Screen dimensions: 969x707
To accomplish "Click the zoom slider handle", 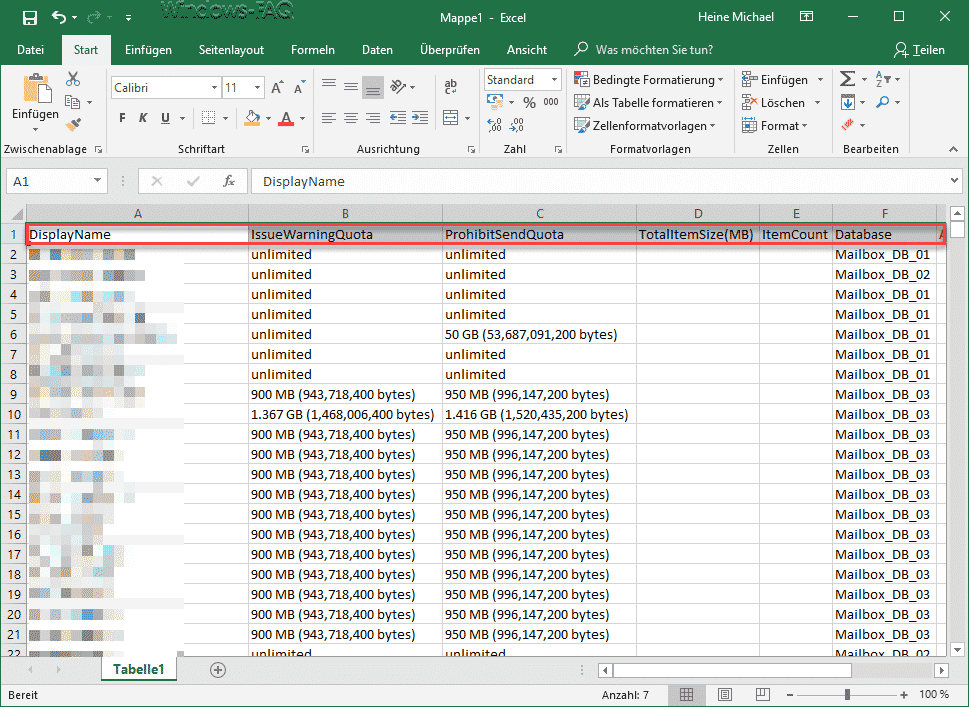I will tap(847, 695).
